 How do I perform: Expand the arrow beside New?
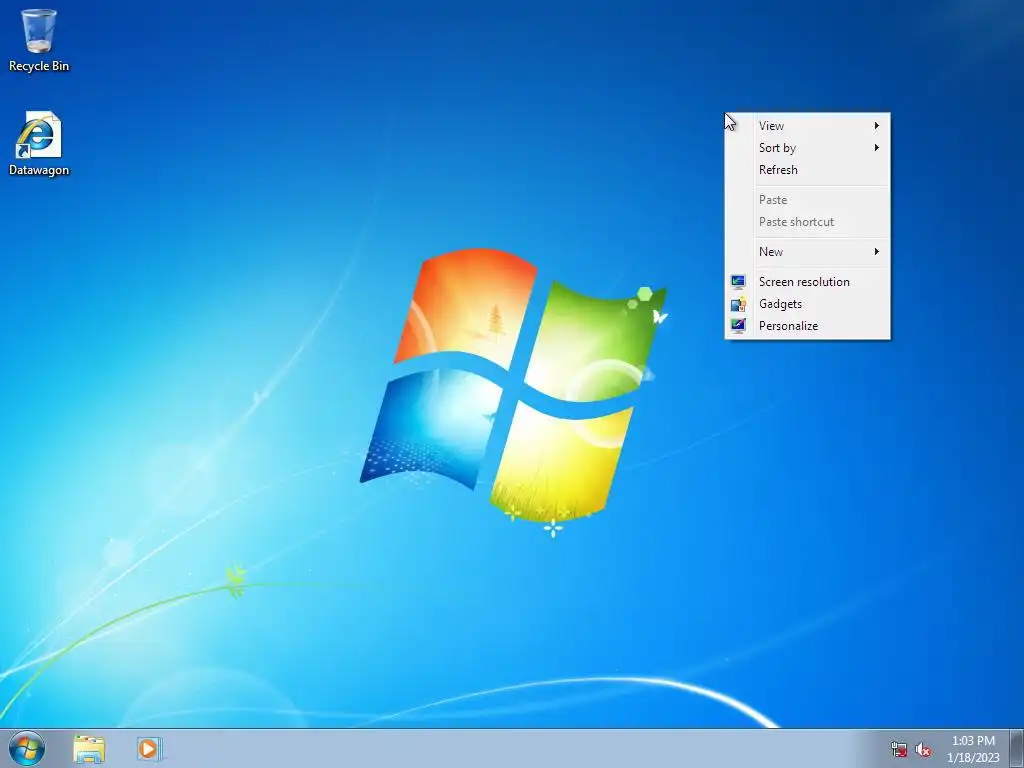click(877, 251)
